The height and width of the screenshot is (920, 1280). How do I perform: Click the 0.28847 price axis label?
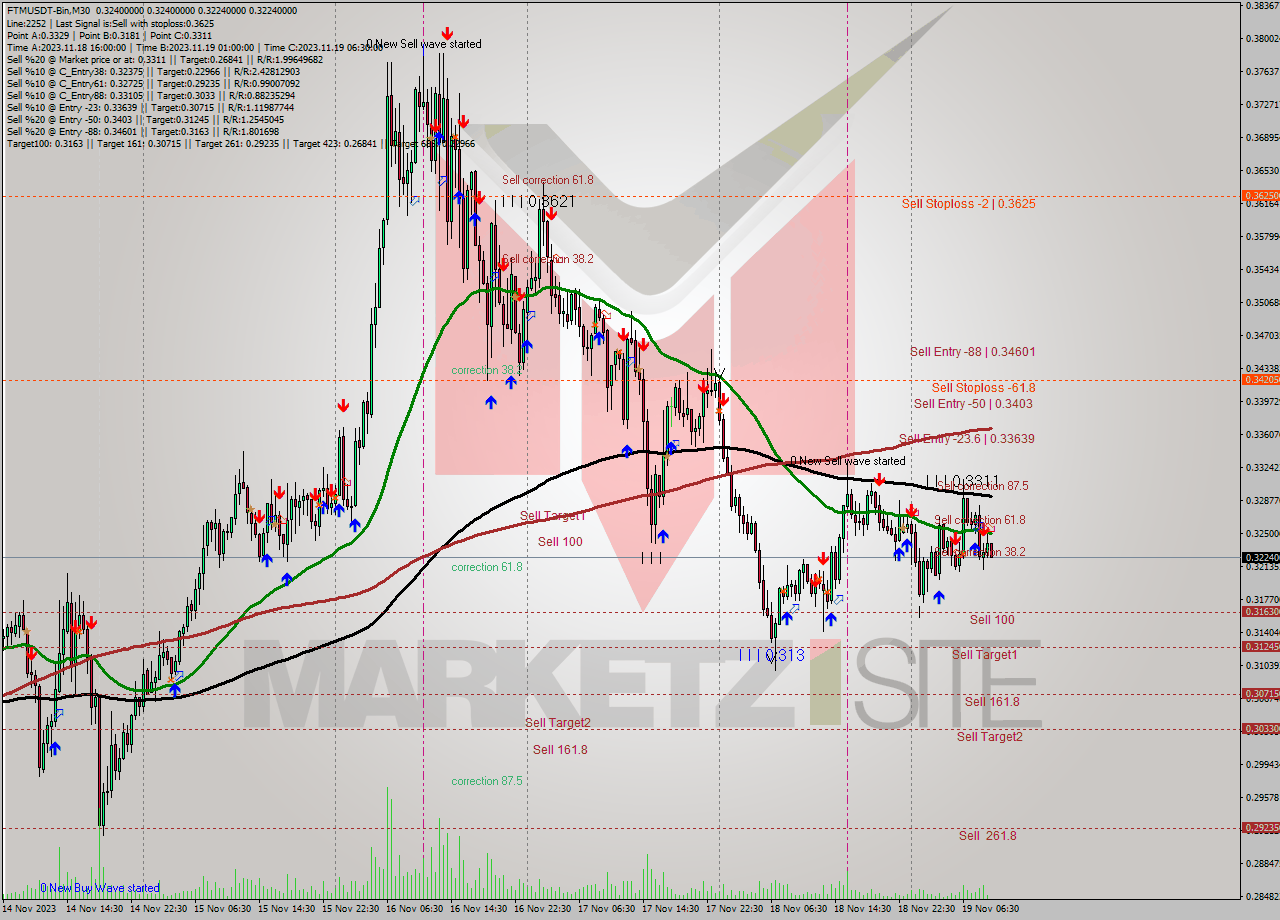1262,862
